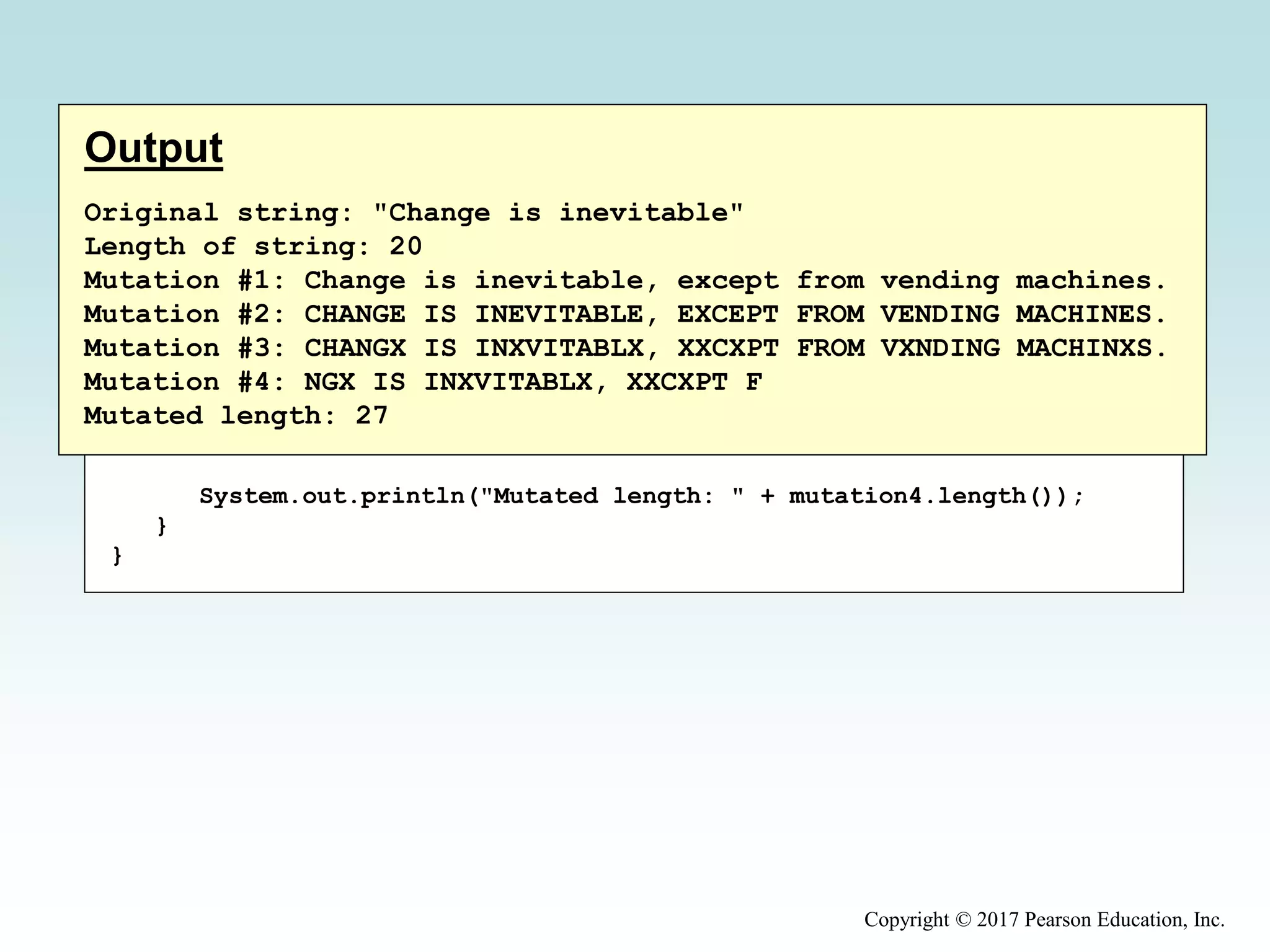1270x952 pixels.
Task: Click VENDING in Mutation #2 line
Action: 940,314
